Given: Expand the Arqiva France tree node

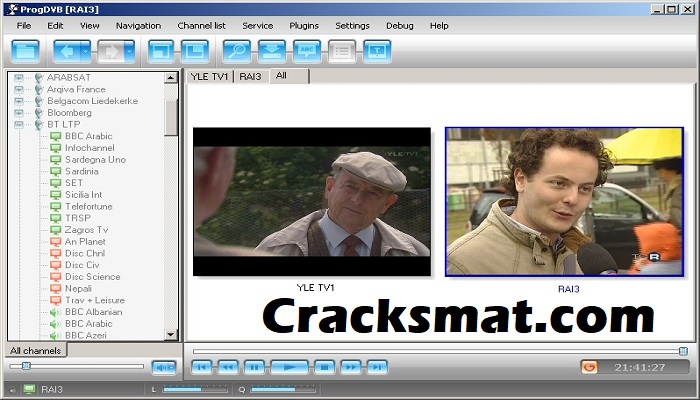Looking at the screenshot, I should [x=18, y=89].
